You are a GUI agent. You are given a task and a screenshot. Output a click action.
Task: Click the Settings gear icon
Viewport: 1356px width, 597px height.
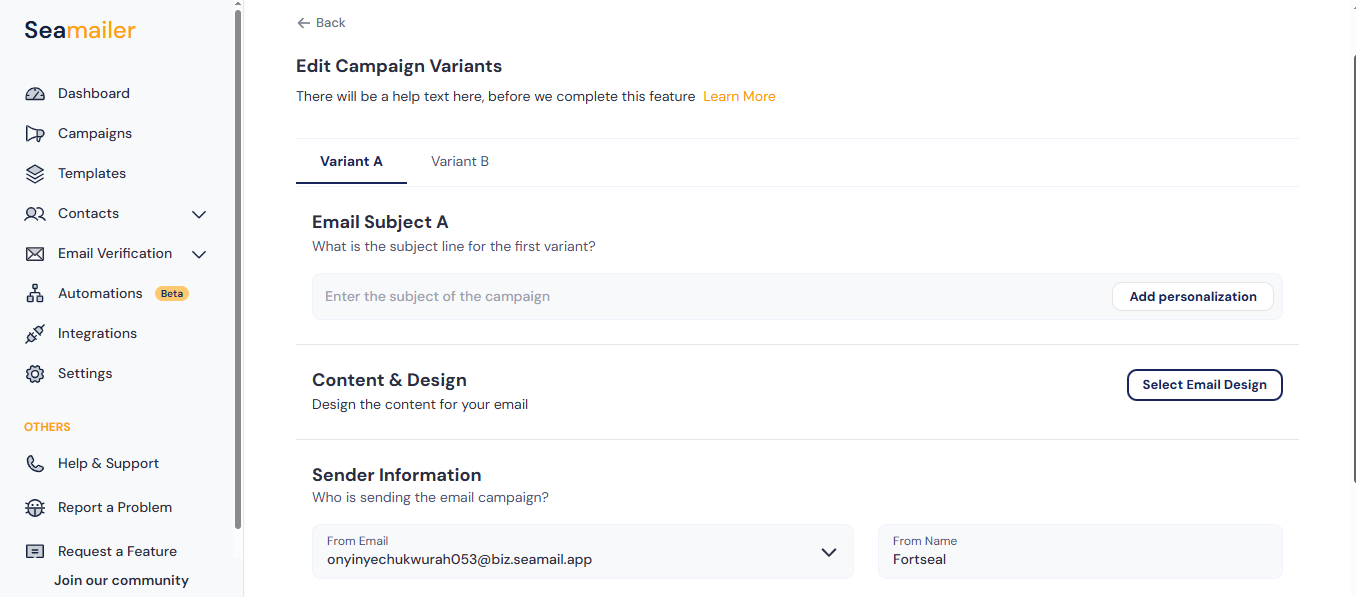[35, 374]
